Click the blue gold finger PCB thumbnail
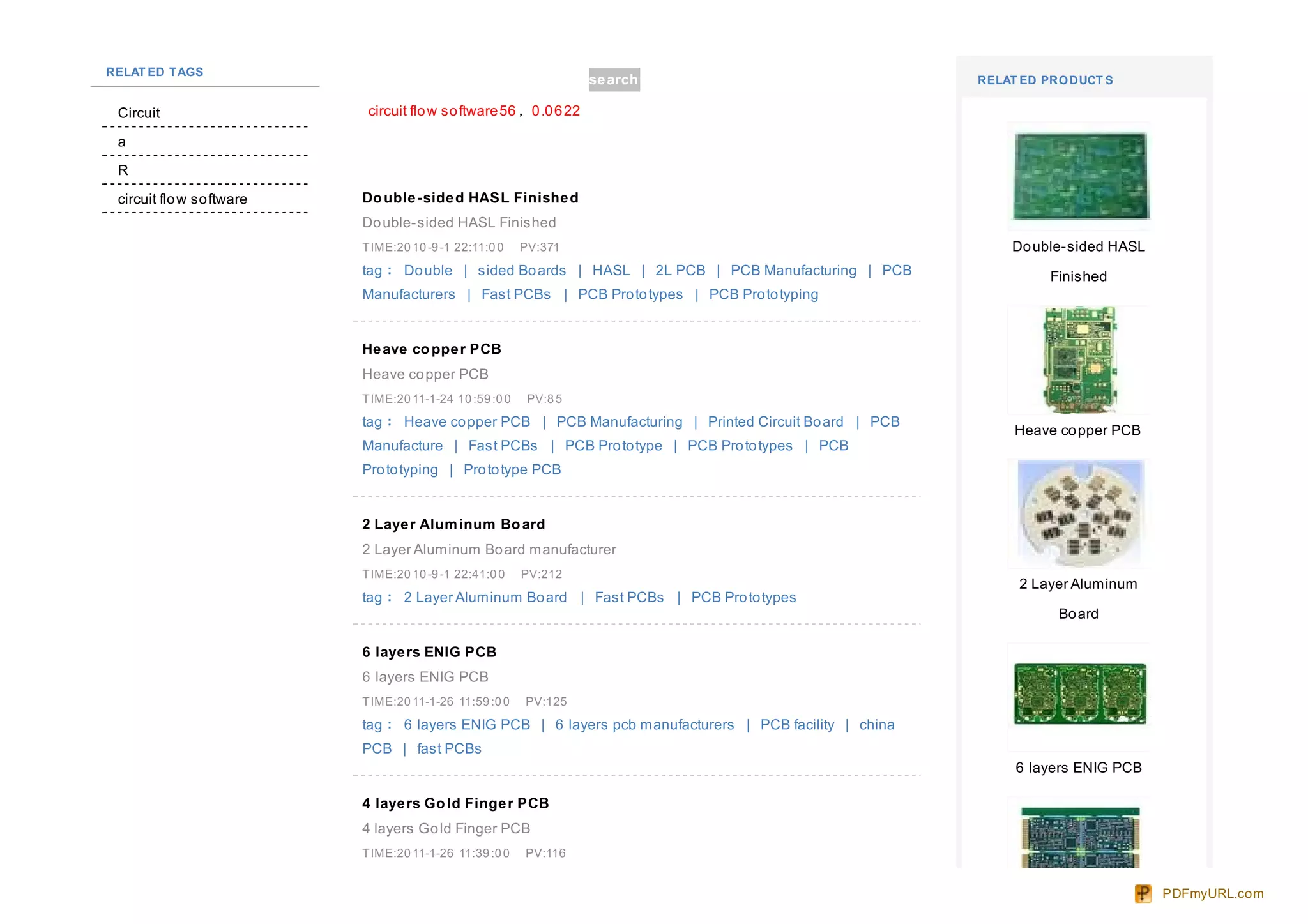The height and width of the screenshot is (924, 1308). (x=1079, y=837)
